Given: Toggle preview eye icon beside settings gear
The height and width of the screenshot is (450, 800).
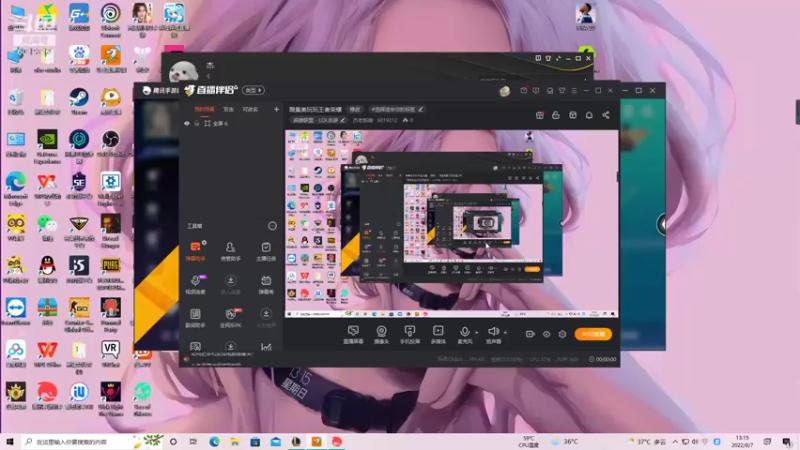Looking at the screenshot, I should (546, 334).
